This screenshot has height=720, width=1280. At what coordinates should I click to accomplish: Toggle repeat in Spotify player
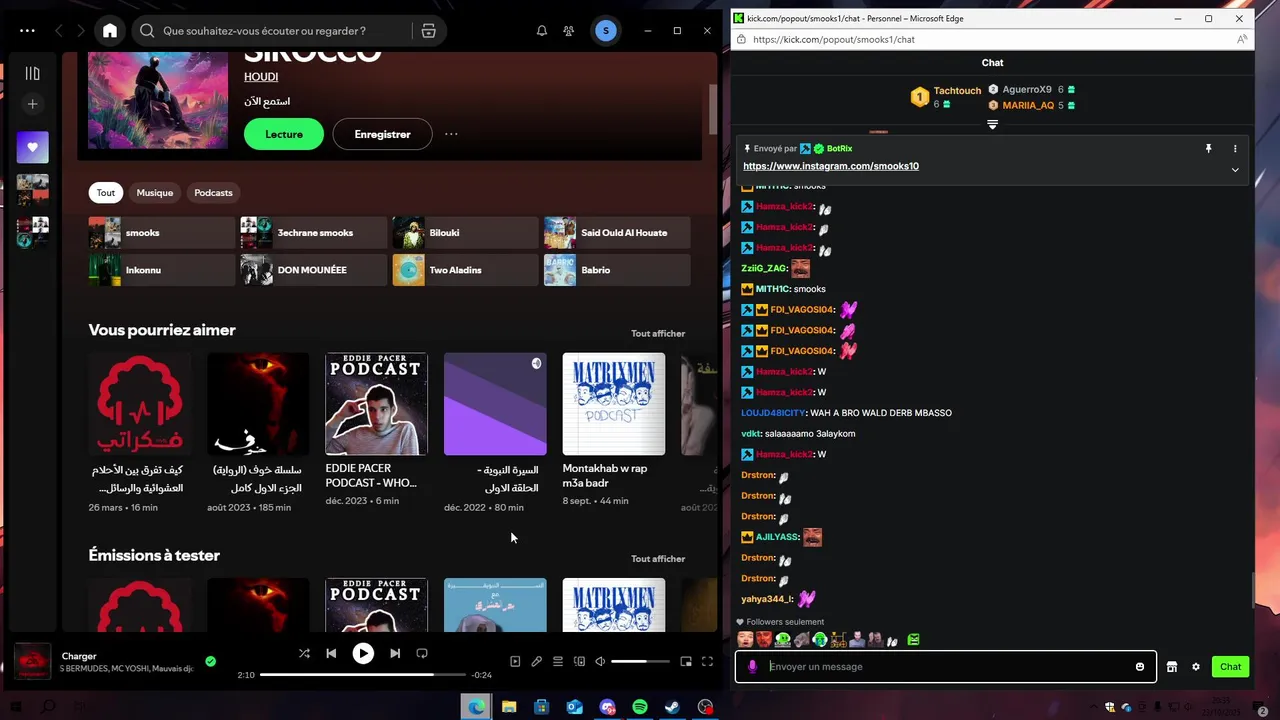coord(422,653)
